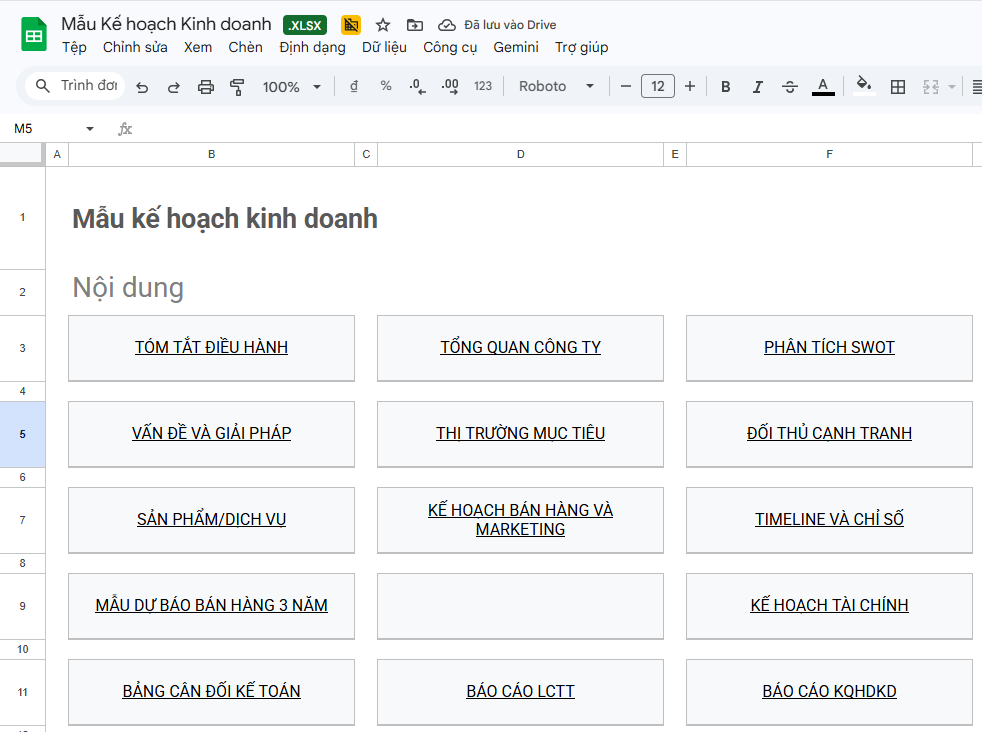
Task: Click the decrease decimal places icon
Action: pyautogui.click(x=417, y=86)
